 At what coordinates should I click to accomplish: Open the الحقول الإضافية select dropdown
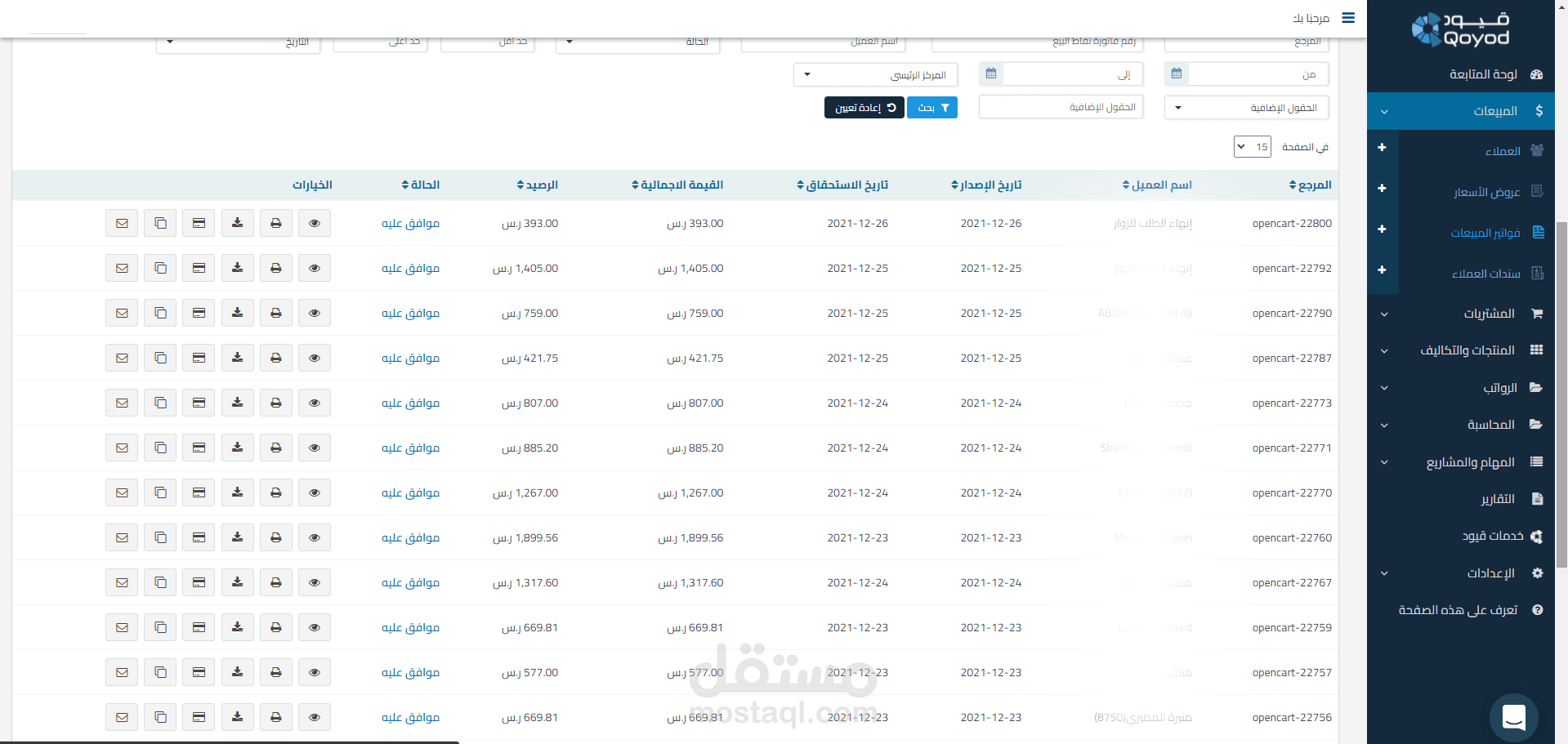[x=1246, y=108]
